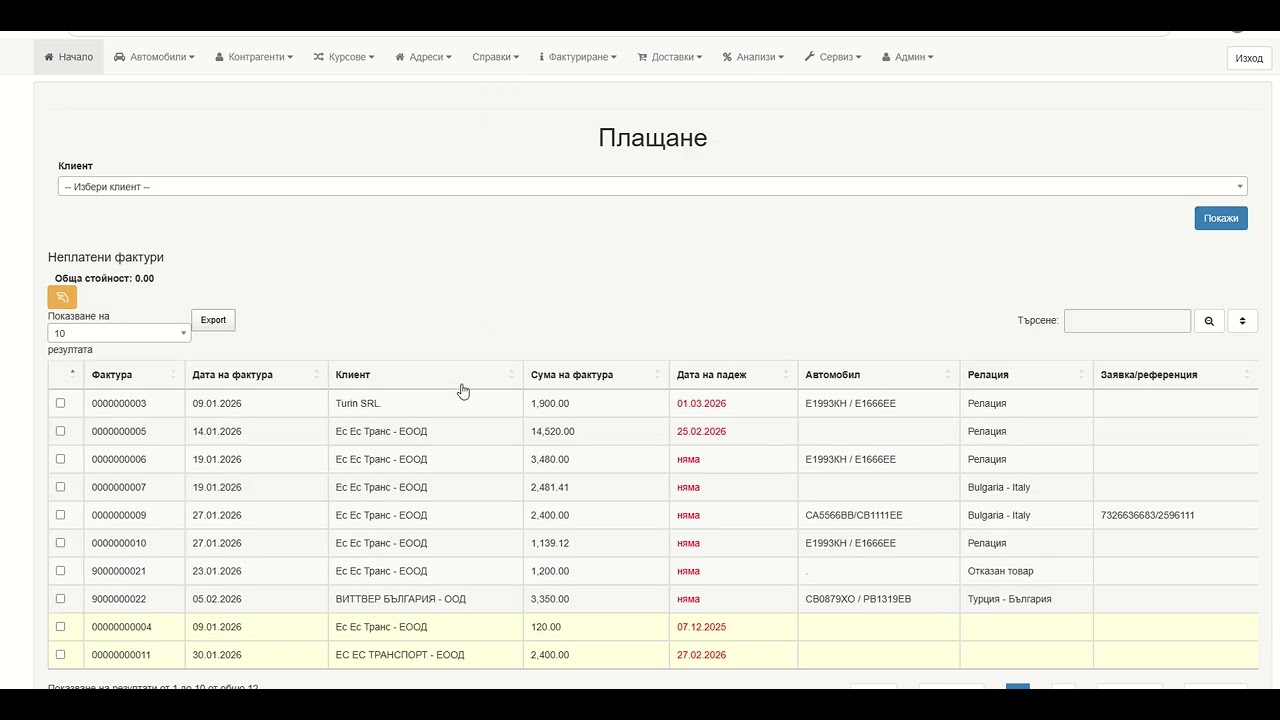1280x720 pixels.
Task: Focus the Търсене search field
Action: (x=1127, y=321)
